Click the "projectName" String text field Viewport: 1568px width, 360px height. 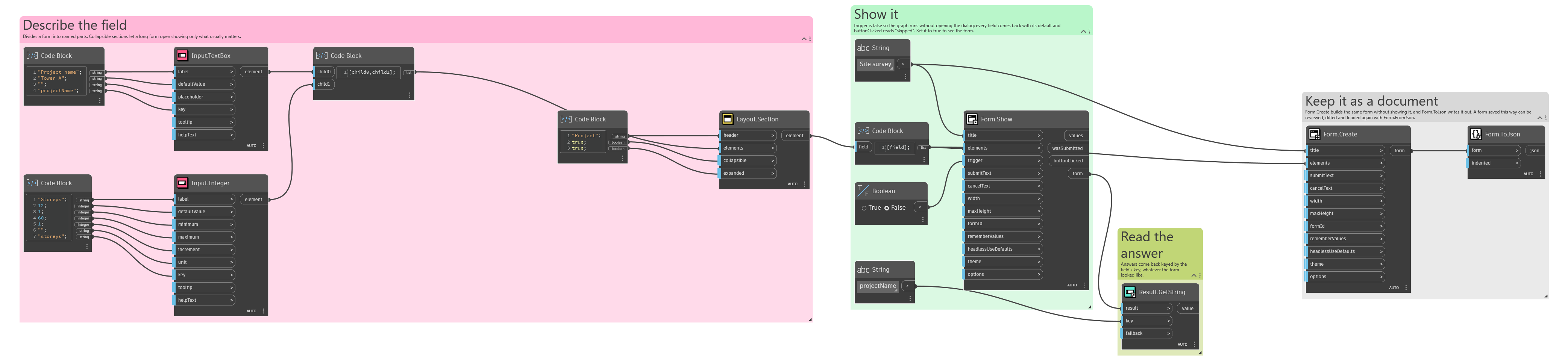[x=878, y=286]
